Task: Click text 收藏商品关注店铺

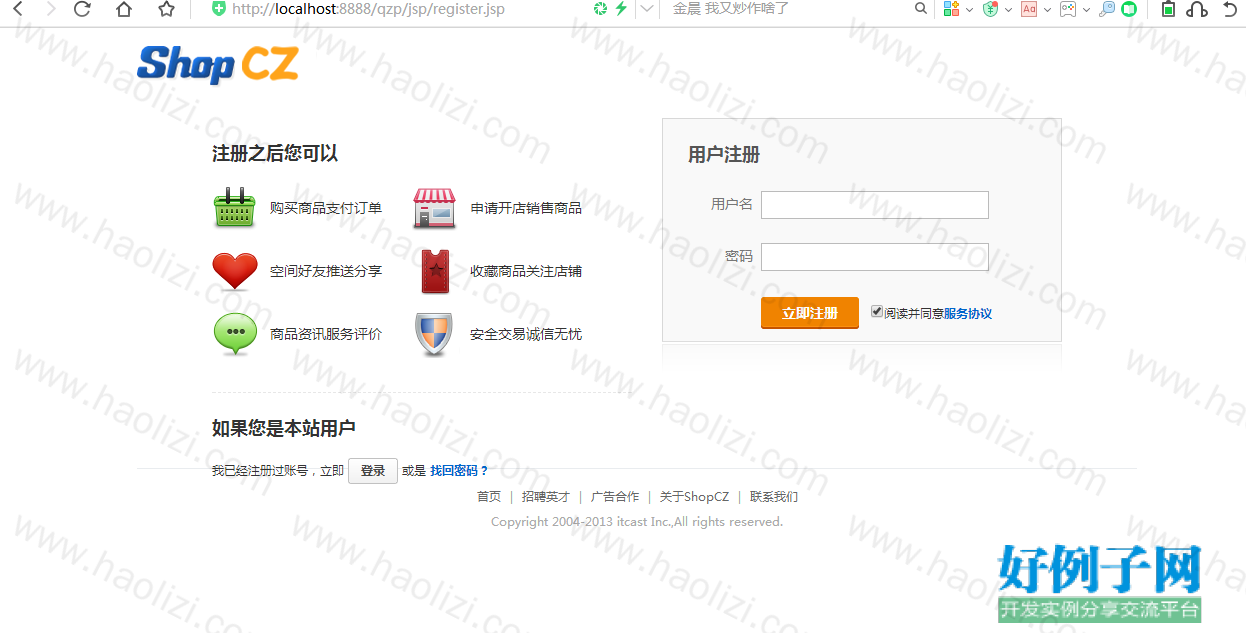Action: click(x=526, y=271)
